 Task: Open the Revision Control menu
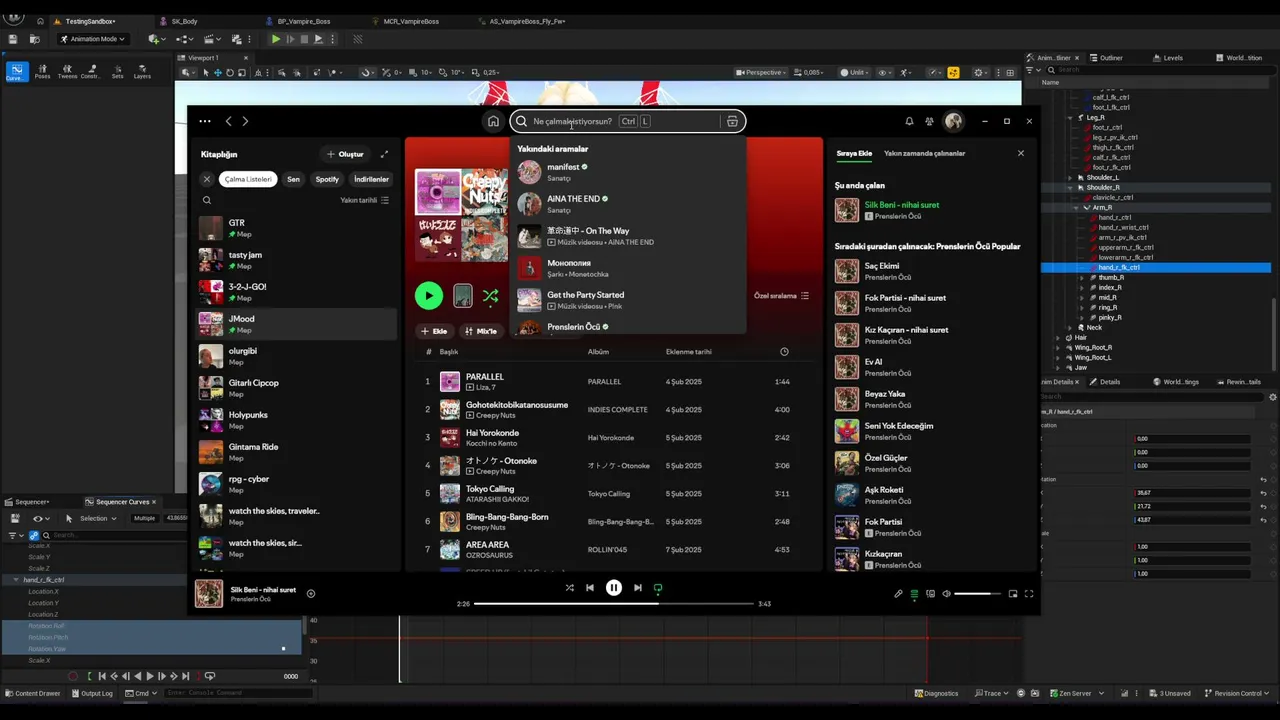[x=1236, y=693]
